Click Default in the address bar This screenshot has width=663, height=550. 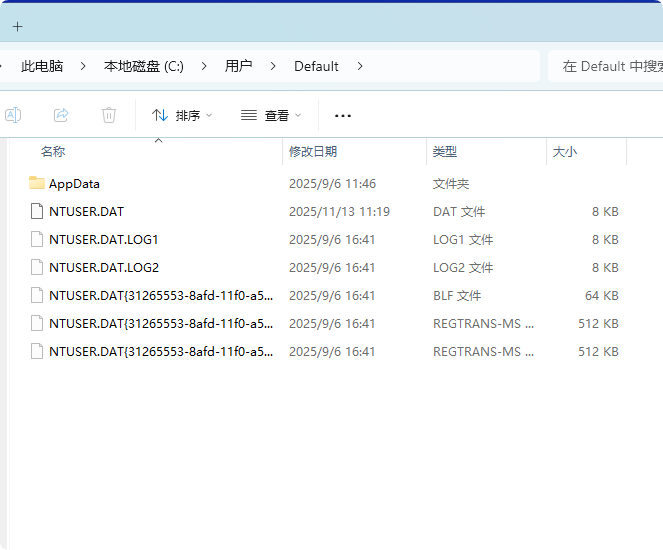coord(316,66)
